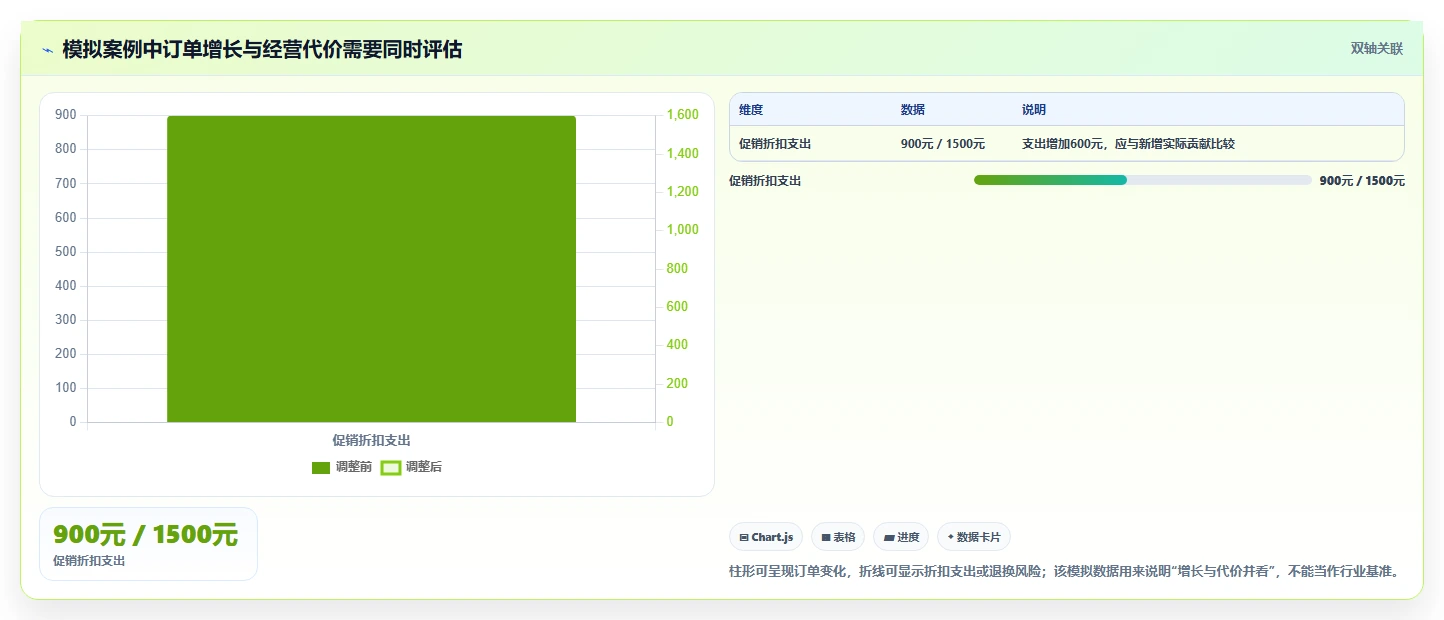The width and height of the screenshot is (1444, 620).
Task: Click the 维度 column header
Action: coord(751,110)
